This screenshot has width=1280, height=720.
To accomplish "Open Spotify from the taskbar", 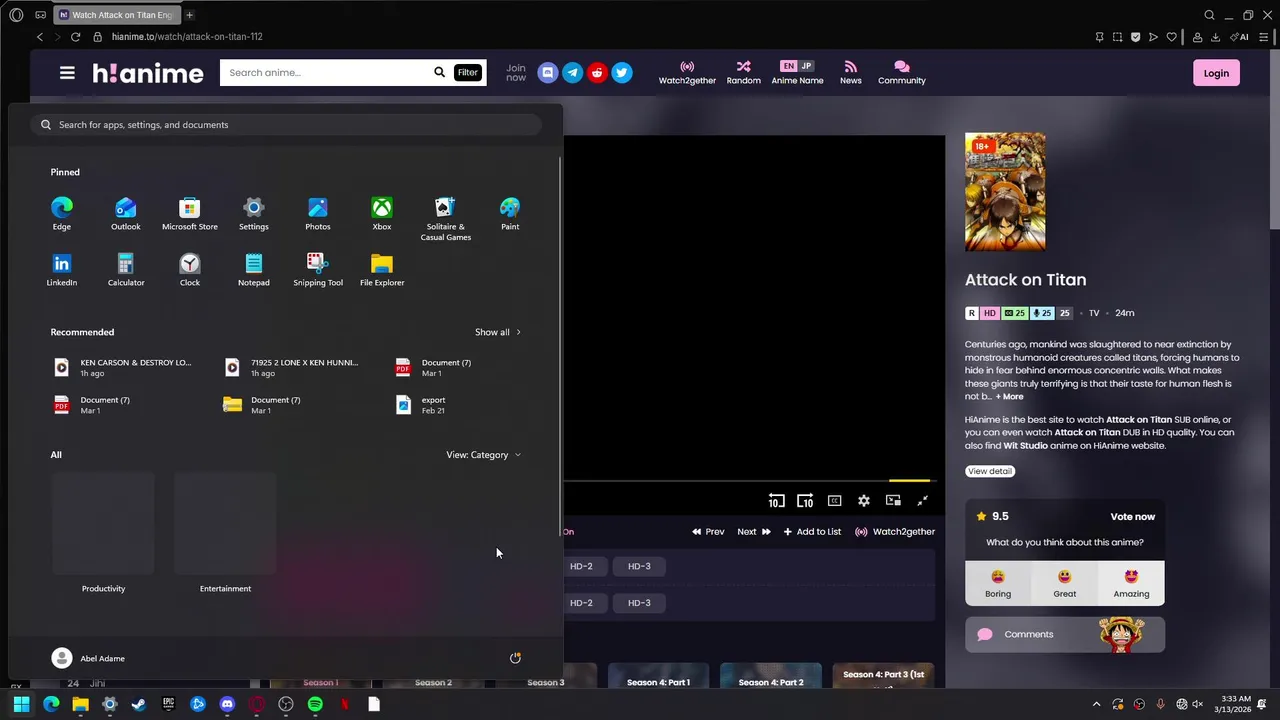I will pyautogui.click(x=315, y=704).
